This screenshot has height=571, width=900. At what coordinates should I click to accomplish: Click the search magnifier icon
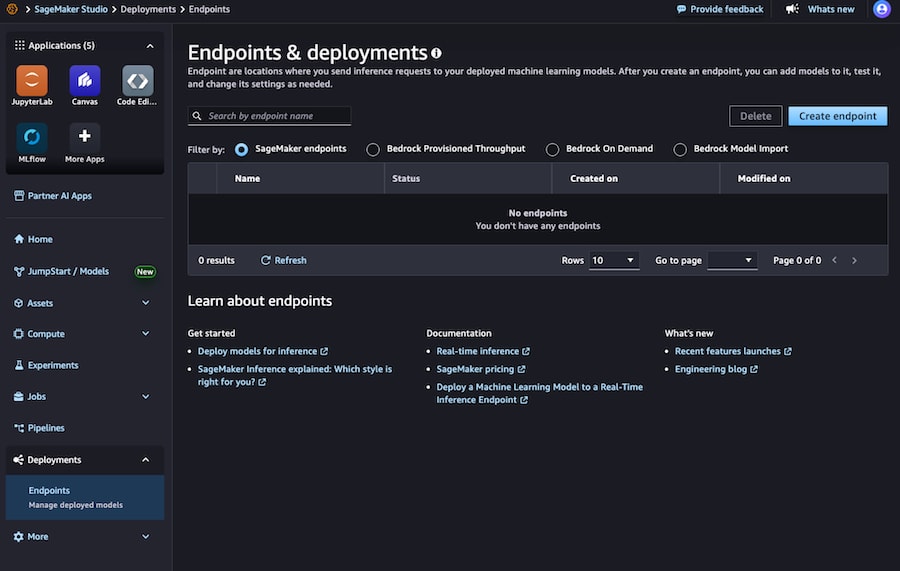197,116
